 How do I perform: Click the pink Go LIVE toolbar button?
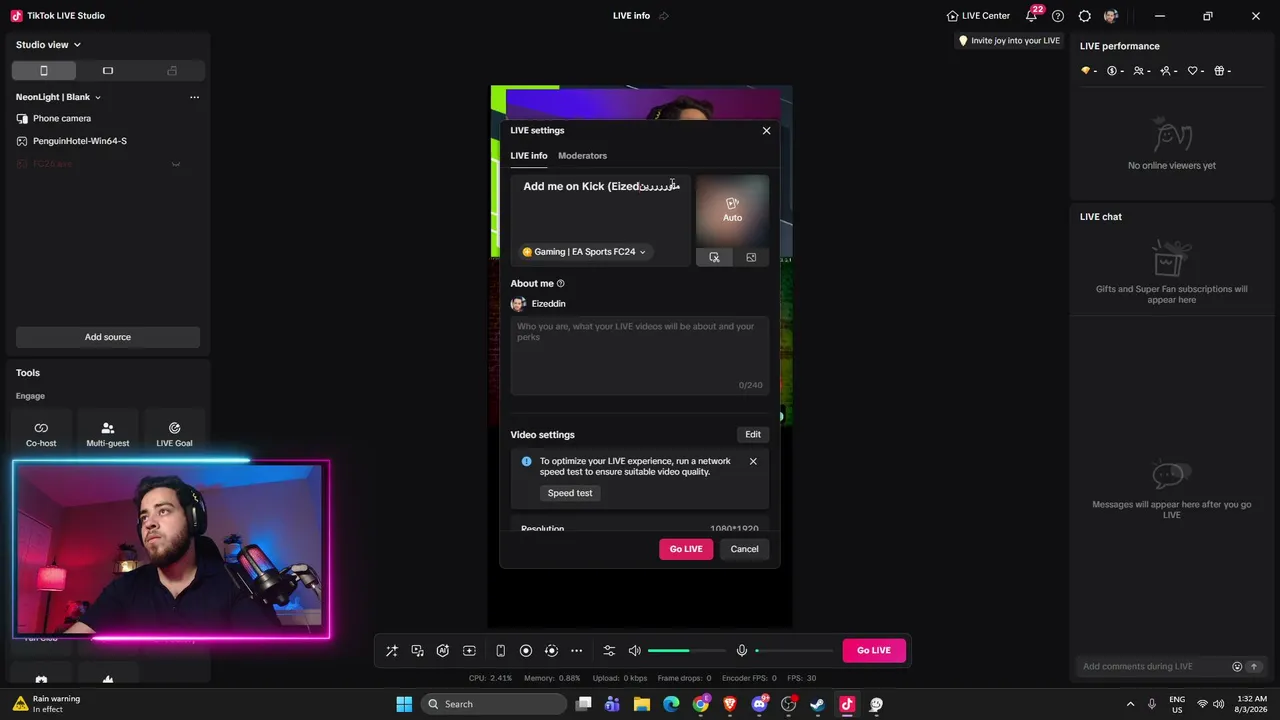tap(874, 650)
